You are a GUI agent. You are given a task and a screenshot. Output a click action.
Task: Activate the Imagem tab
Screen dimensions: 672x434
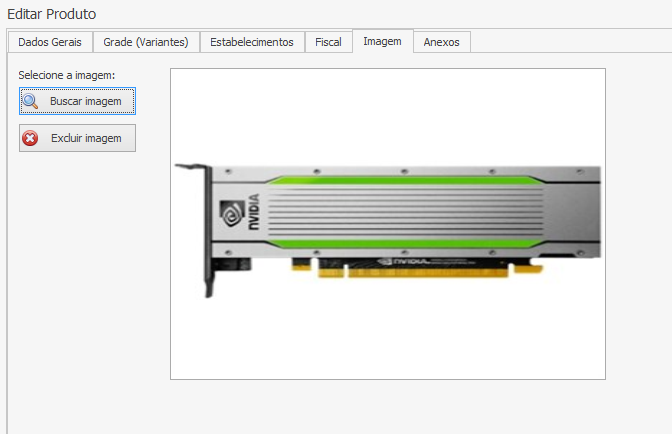pyautogui.click(x=382, y=41)
